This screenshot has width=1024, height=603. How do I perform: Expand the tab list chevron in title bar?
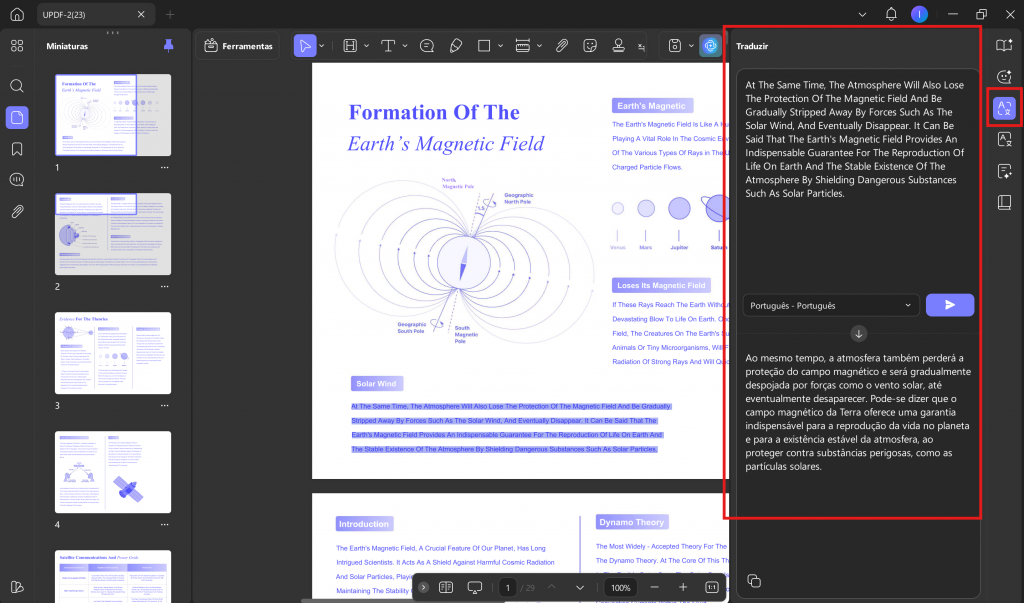(862, 14)
